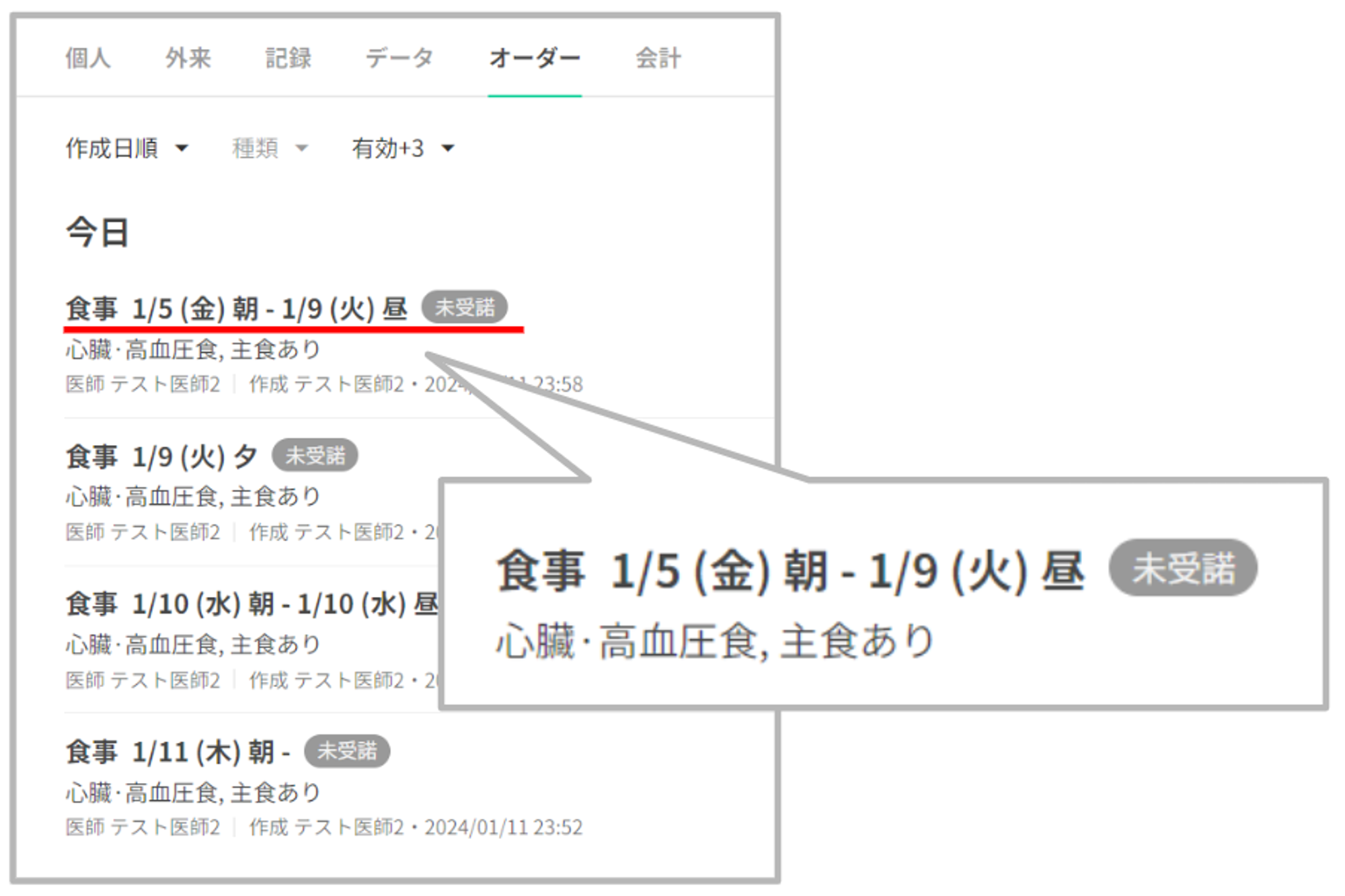
Task: Click arrow icon beside 有効+3
Action: [x=448, y=149]
